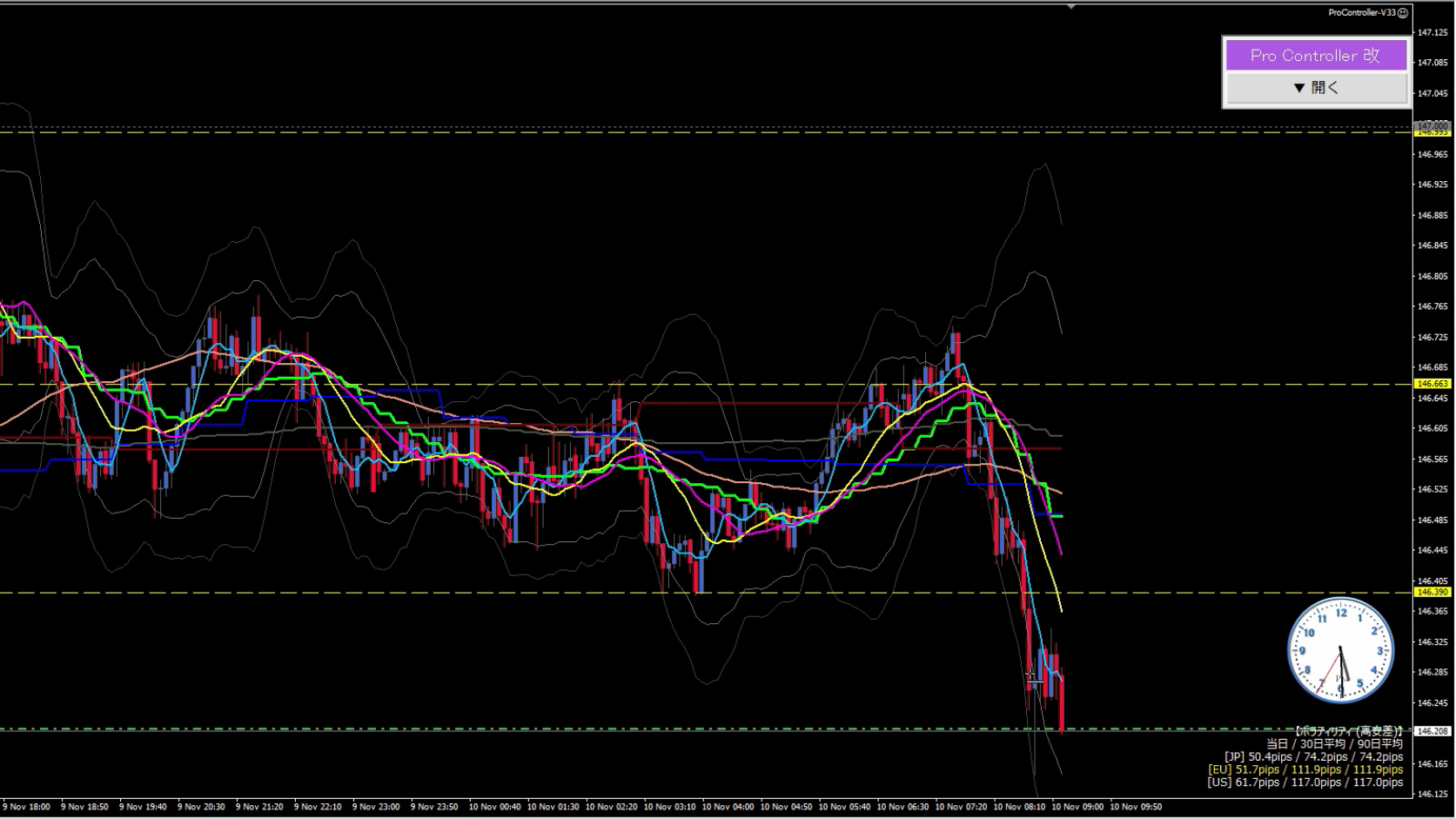Click the analog clock widget
The image size is (1456, 819).
(x=1340, y=649)
